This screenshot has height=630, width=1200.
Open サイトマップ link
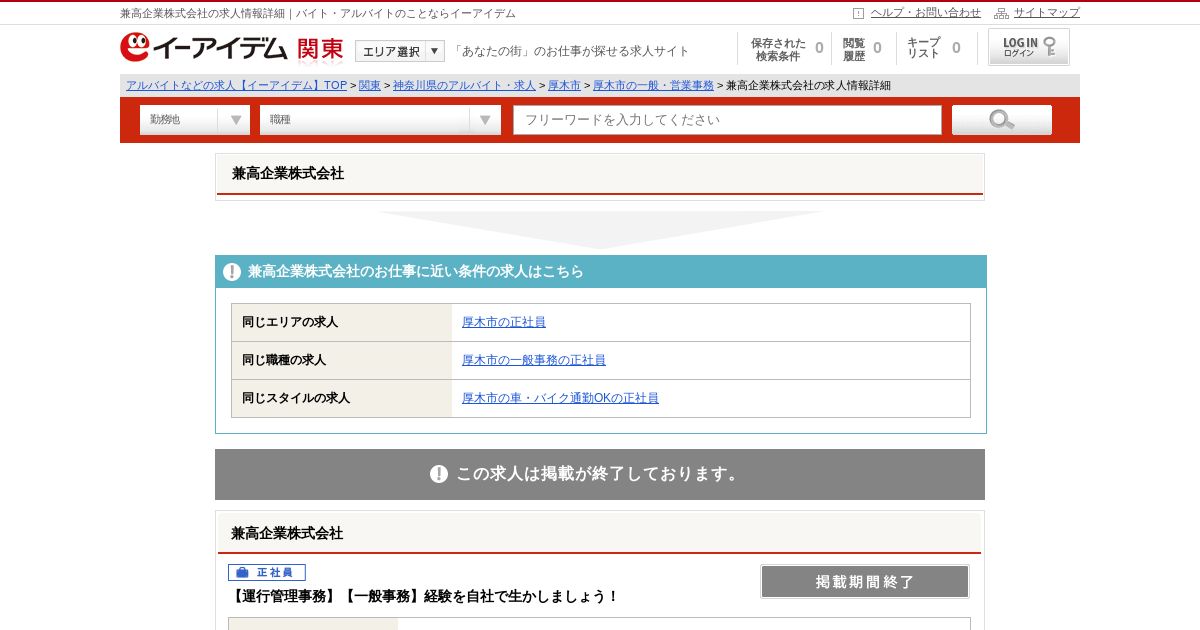click(1047, 13)
